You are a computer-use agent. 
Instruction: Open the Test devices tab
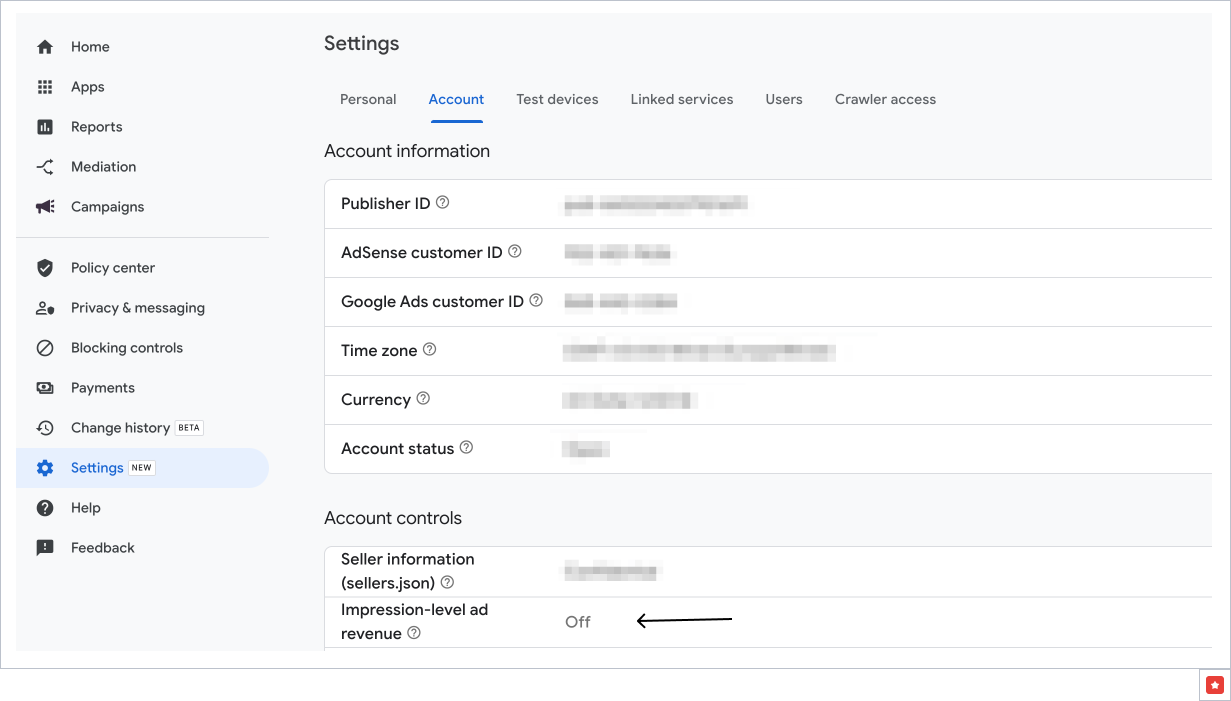(x=557, y=99)
